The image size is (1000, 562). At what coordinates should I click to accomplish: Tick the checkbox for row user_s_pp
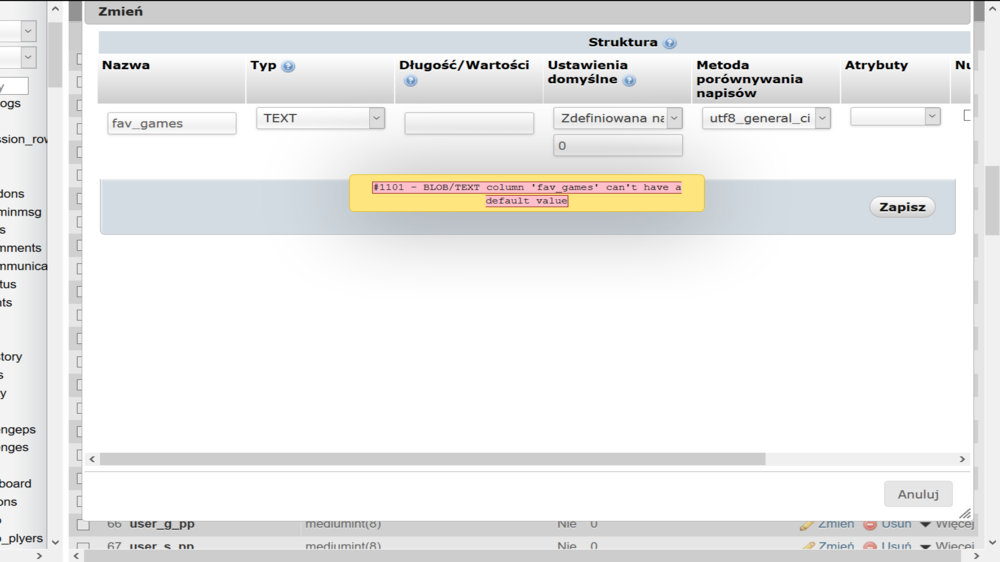tap(83, 548)
